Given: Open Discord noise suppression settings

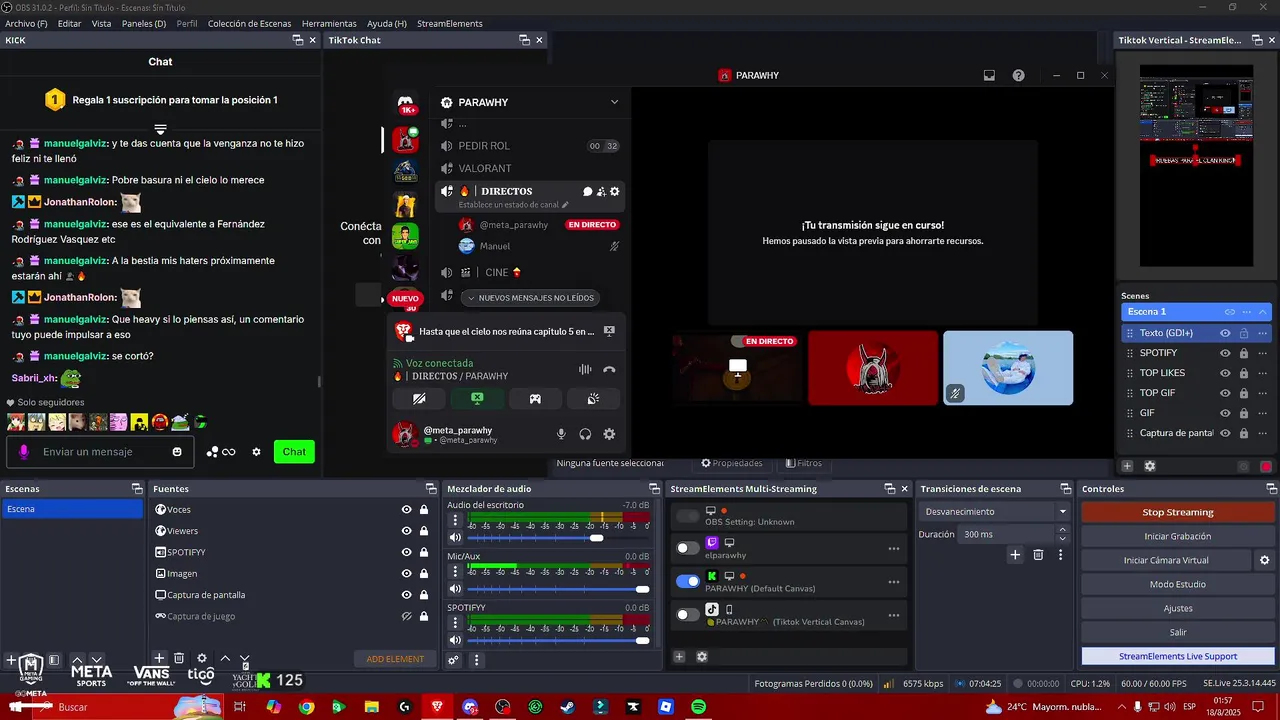Looking at the screenshot, I should (x=585, y=369).
